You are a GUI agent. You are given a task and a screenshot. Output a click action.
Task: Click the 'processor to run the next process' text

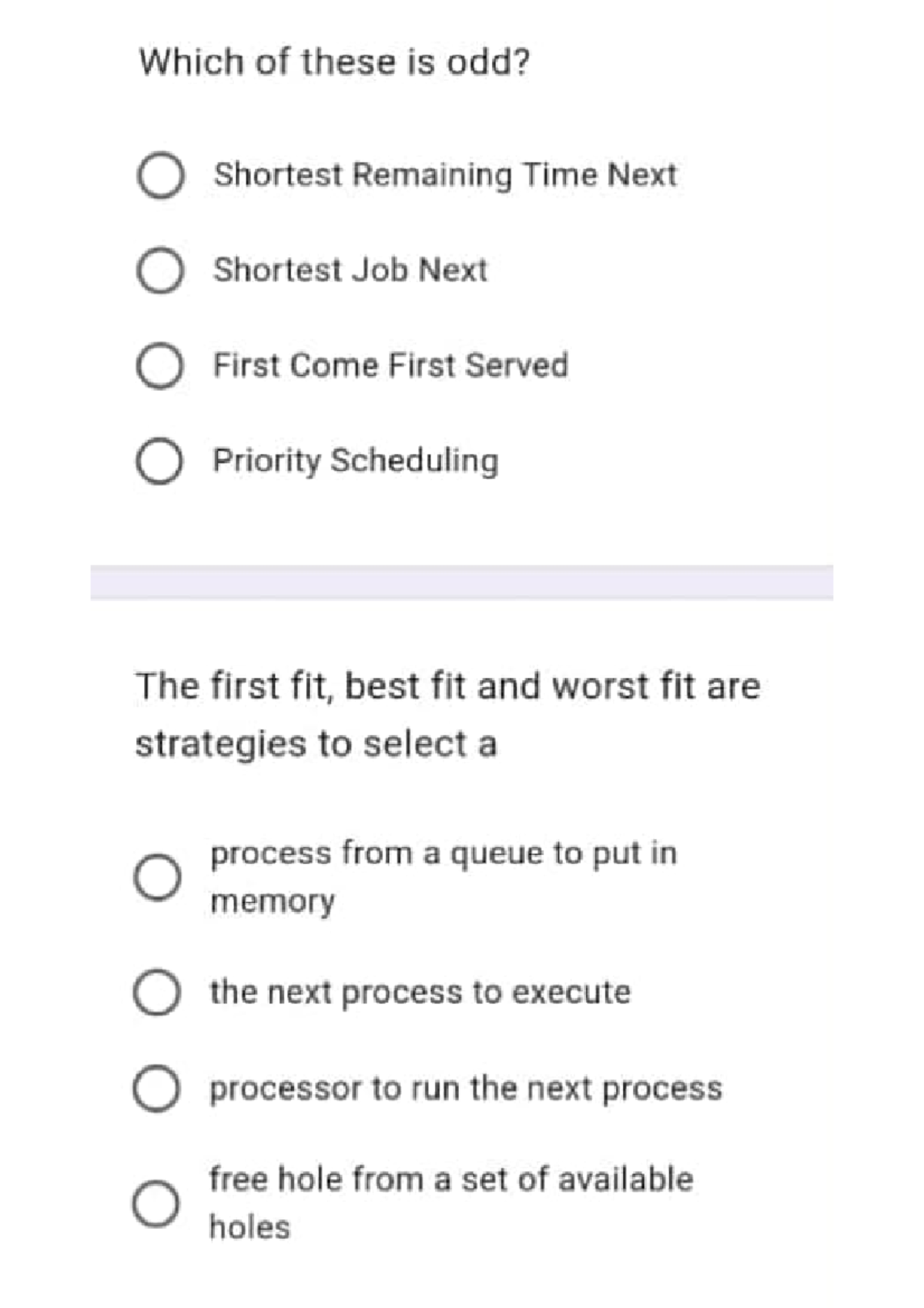(x=466, y=1088)
